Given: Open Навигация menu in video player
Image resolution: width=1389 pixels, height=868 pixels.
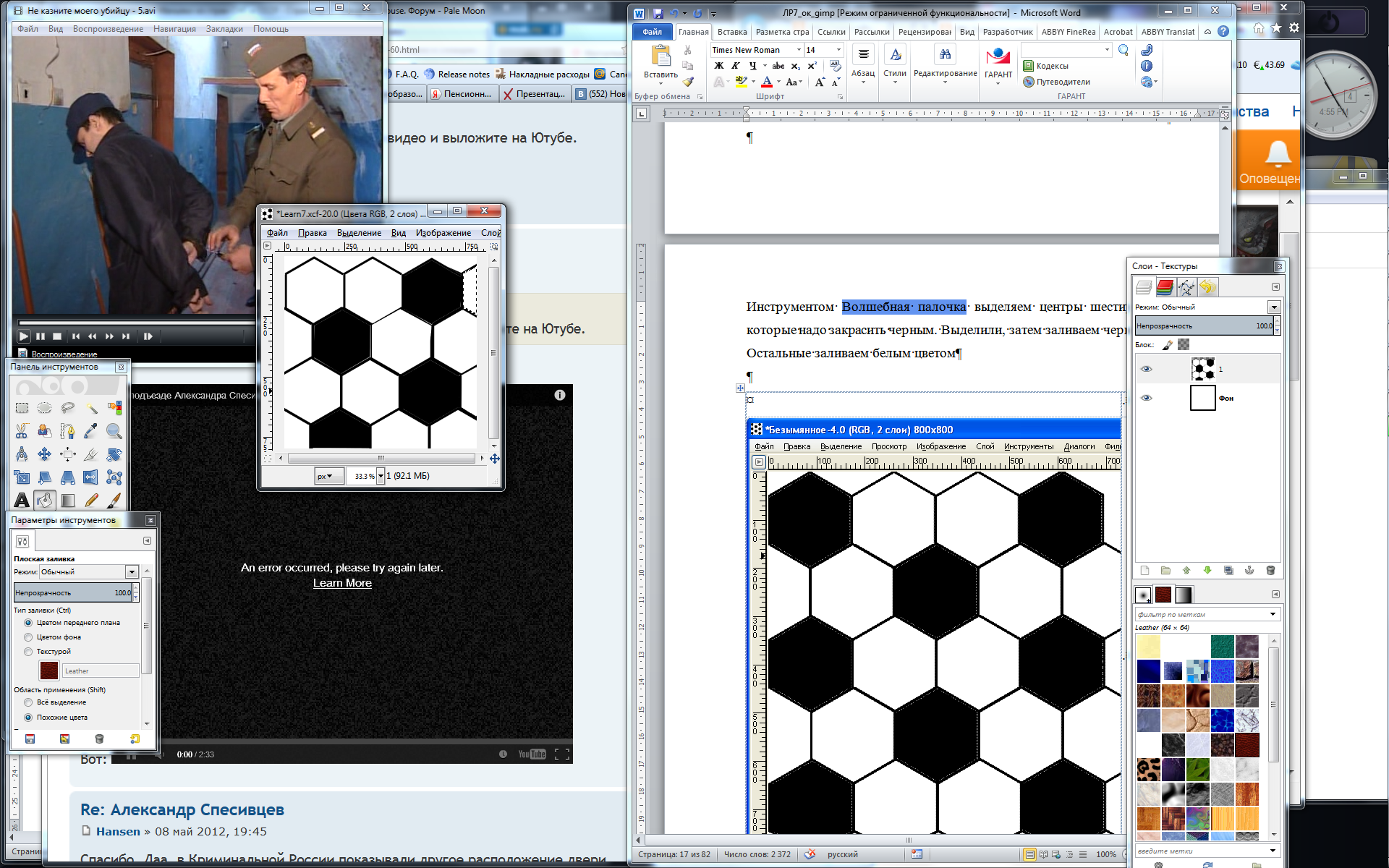Looking at the screenshot, I should (174, 29).
